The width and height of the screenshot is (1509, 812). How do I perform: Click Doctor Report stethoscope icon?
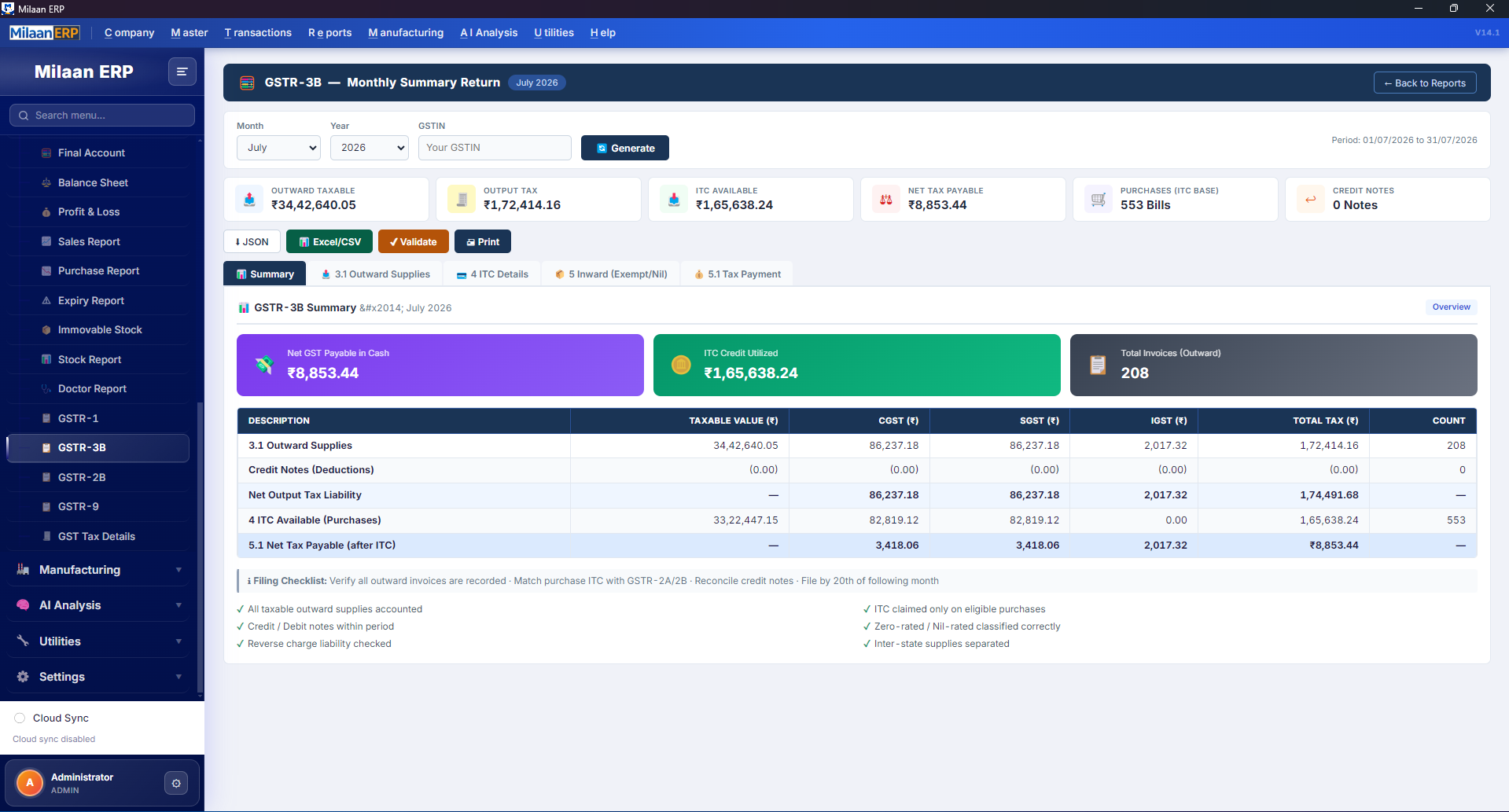(46, 389)
